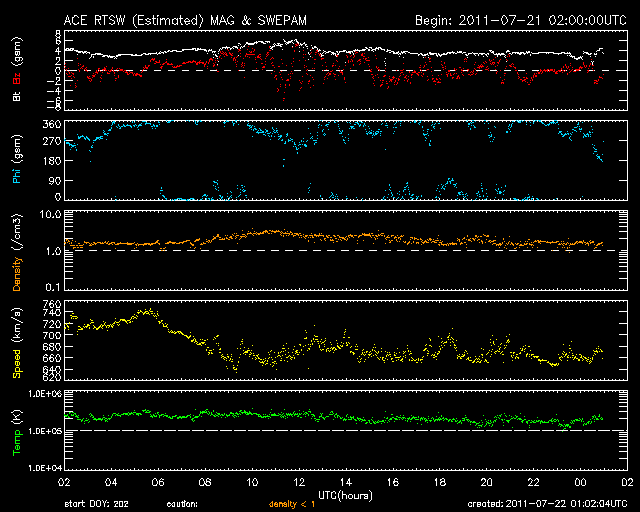Click the "created: 2011-07-22 01:02:04UTC" timestamp
The image size is (640, 512).
point(547,504)
